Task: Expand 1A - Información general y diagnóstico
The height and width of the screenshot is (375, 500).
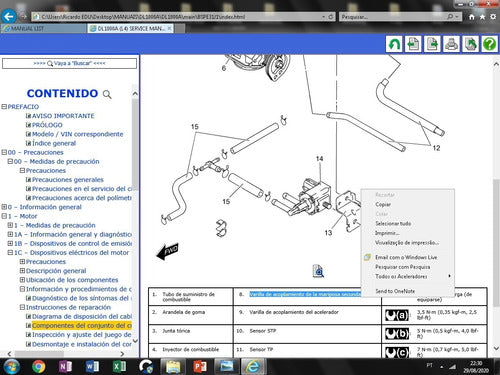Action: pos(10,234)
